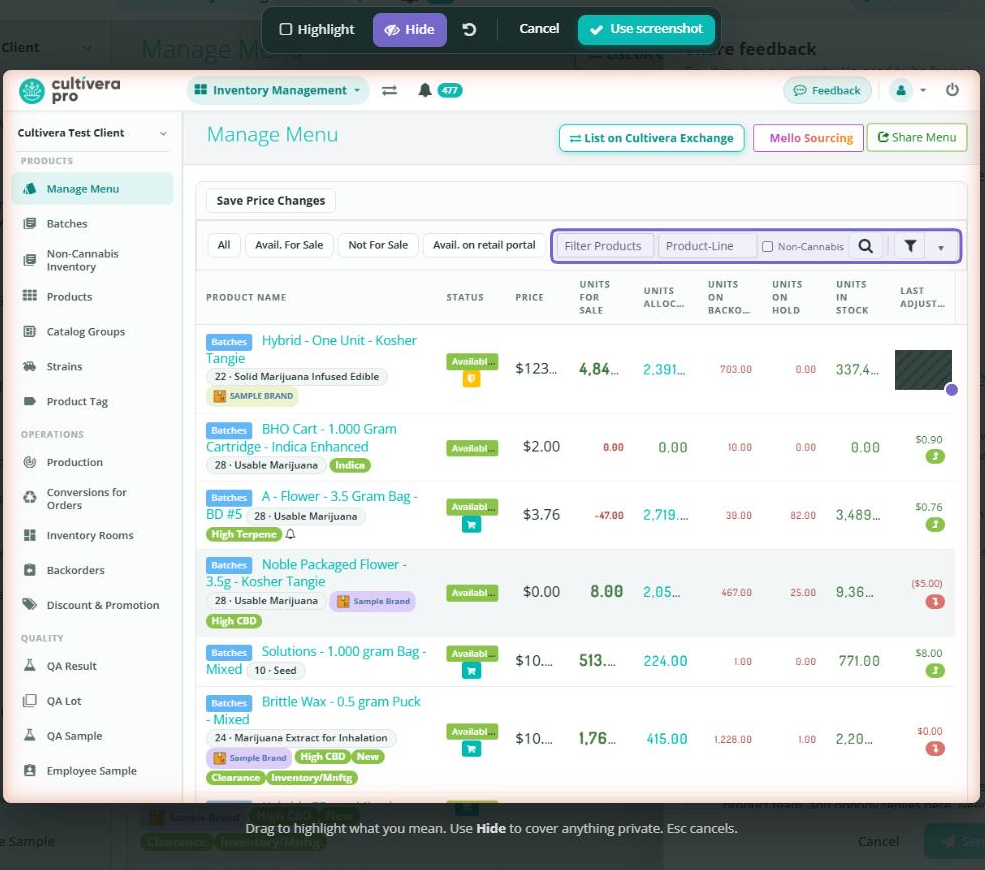Open Employee Sample in sidebar
The width and height of the screenshot is (985, 870).
[91, 771]
